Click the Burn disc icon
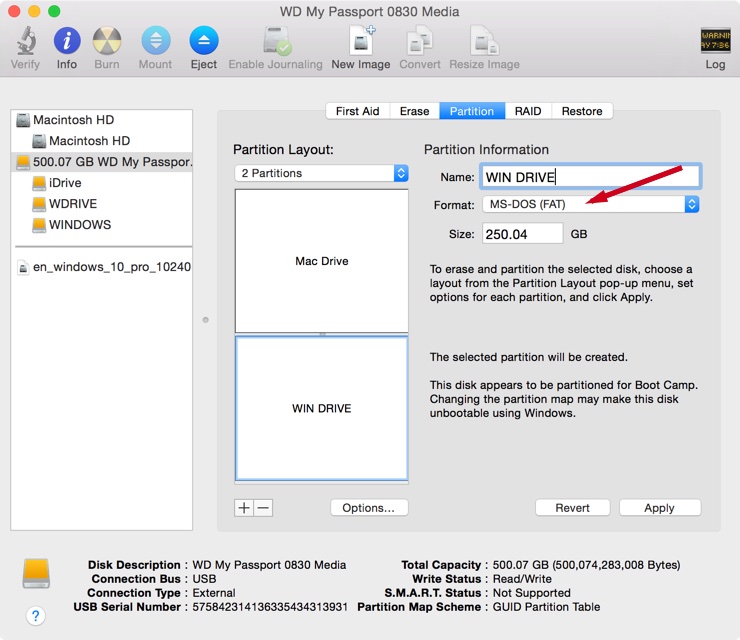740x640 pixels. (107, 41)
